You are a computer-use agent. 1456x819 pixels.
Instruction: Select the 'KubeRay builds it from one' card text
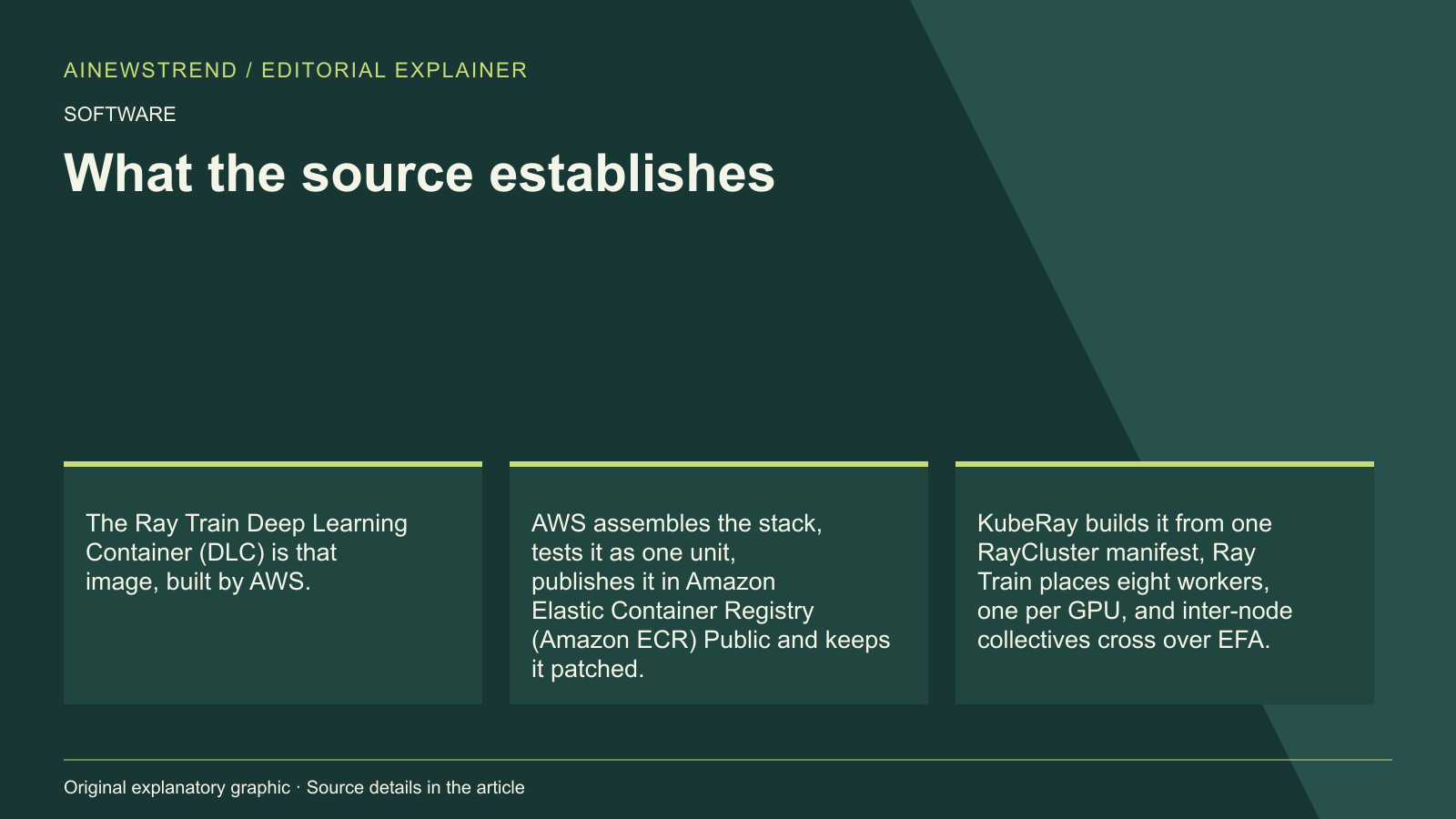pos(1135,581)
